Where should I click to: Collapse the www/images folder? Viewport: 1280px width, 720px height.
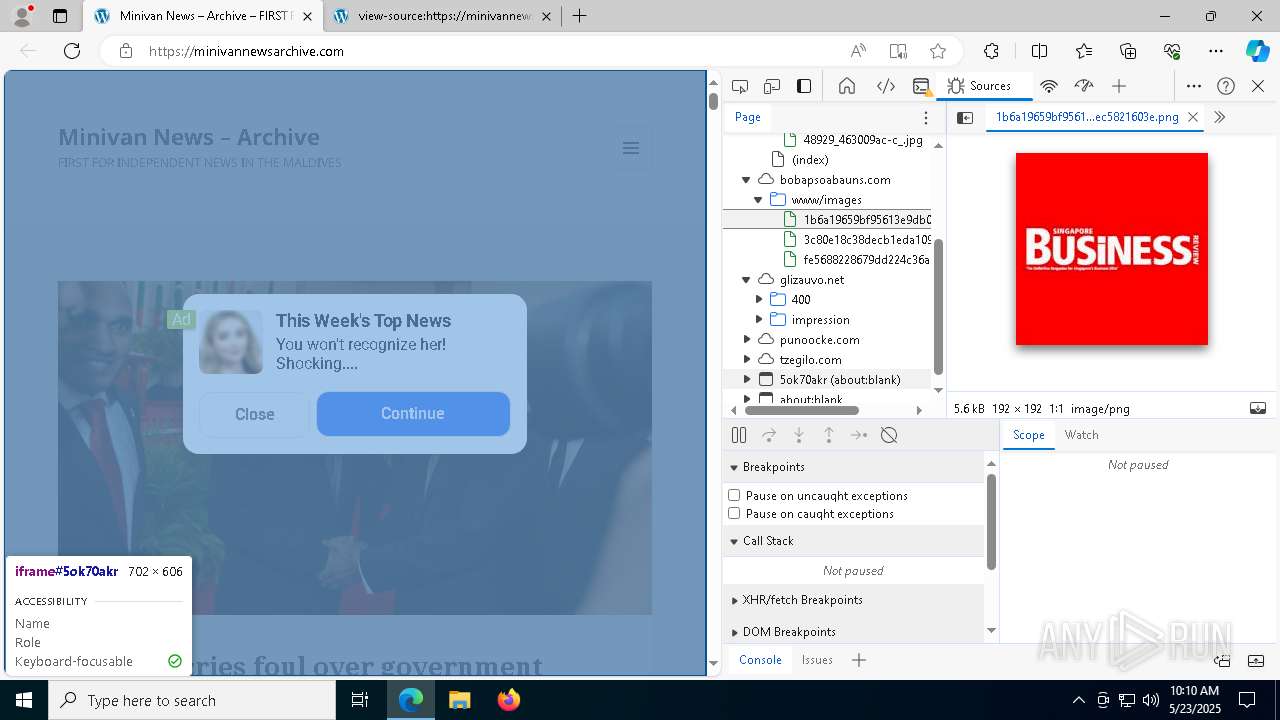[758, 200]
